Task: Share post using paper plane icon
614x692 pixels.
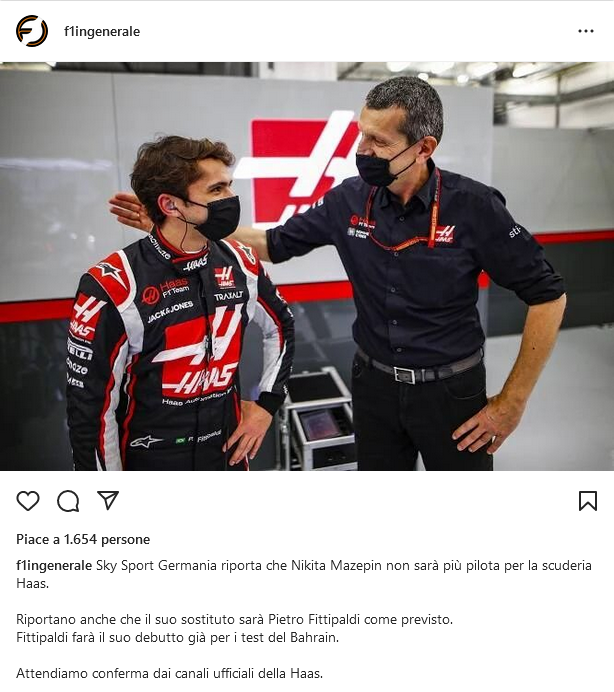Action: click(108, 500)
